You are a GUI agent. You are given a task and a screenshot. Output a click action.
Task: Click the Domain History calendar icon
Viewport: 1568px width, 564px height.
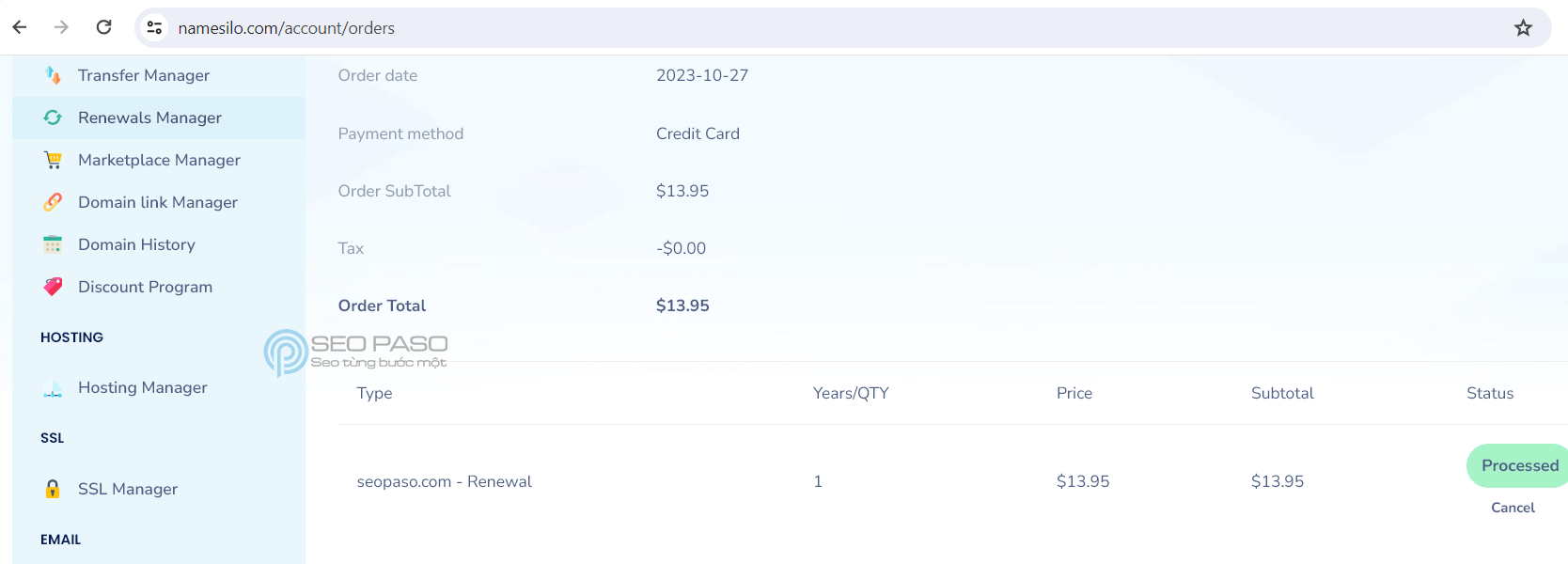[53, 244]
